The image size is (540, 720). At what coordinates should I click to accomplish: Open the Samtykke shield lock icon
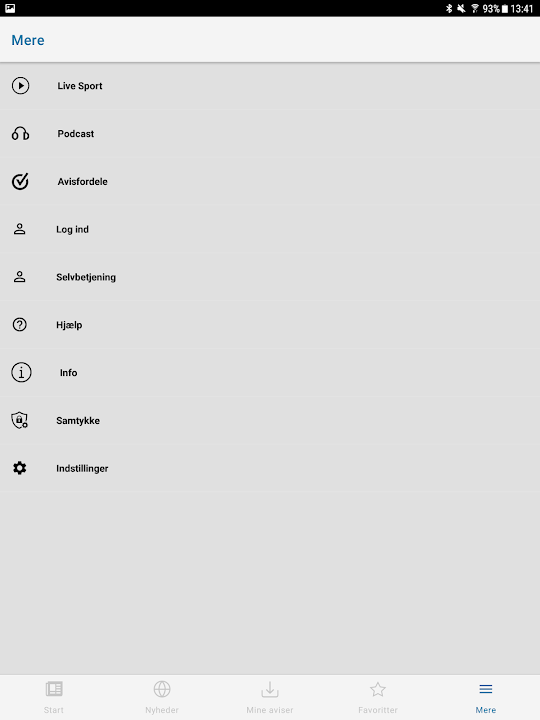pos(19,420)
